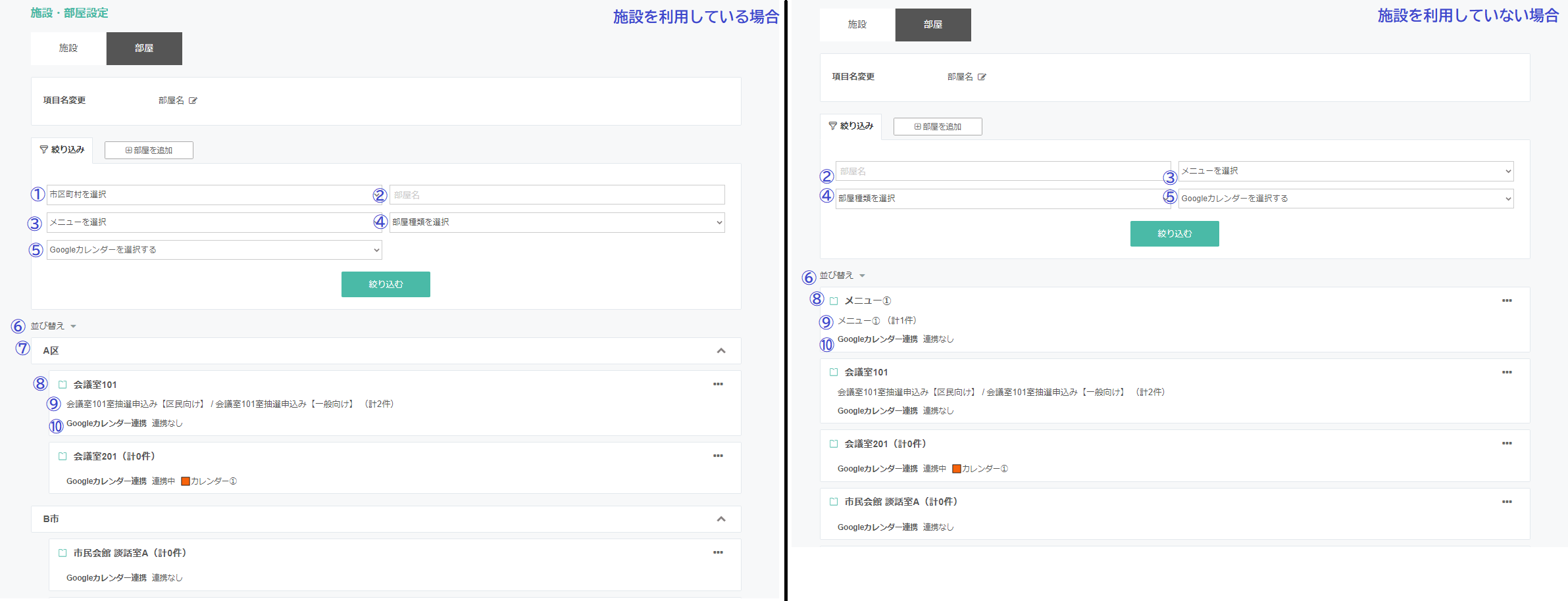Click orange カレンダー① color swatch in left panel
The width and height of the screenshot is (1568, 601).
pos(186,481)
